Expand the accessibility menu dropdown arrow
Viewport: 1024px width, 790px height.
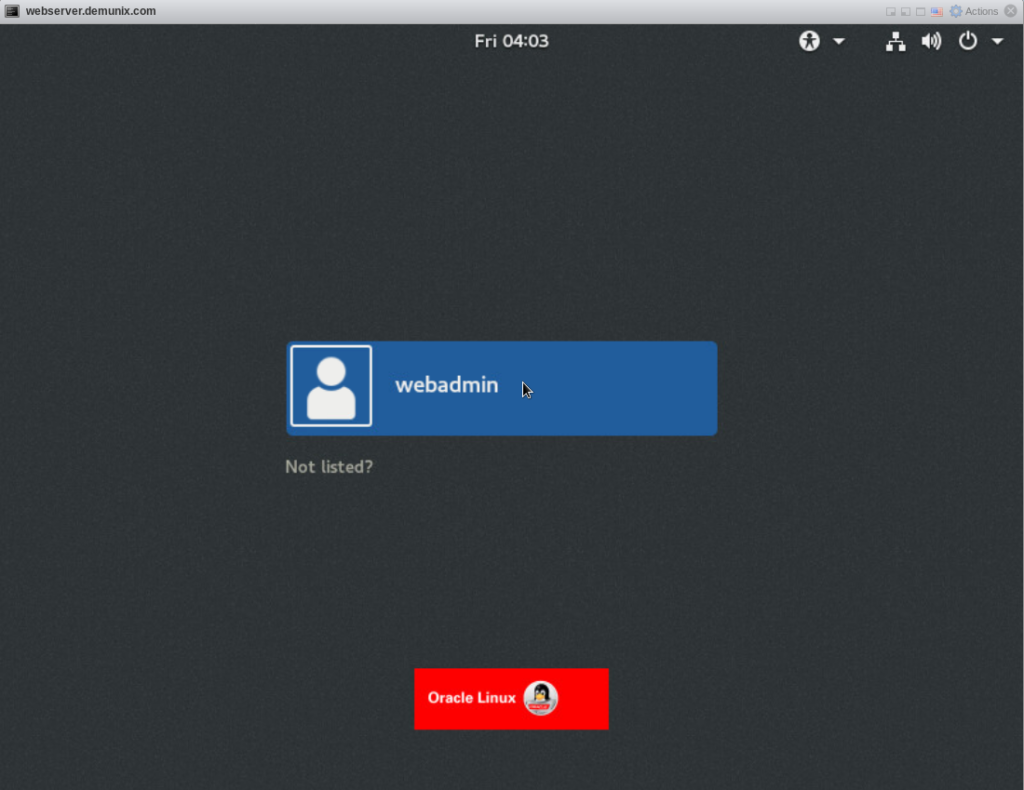(838, 41)
